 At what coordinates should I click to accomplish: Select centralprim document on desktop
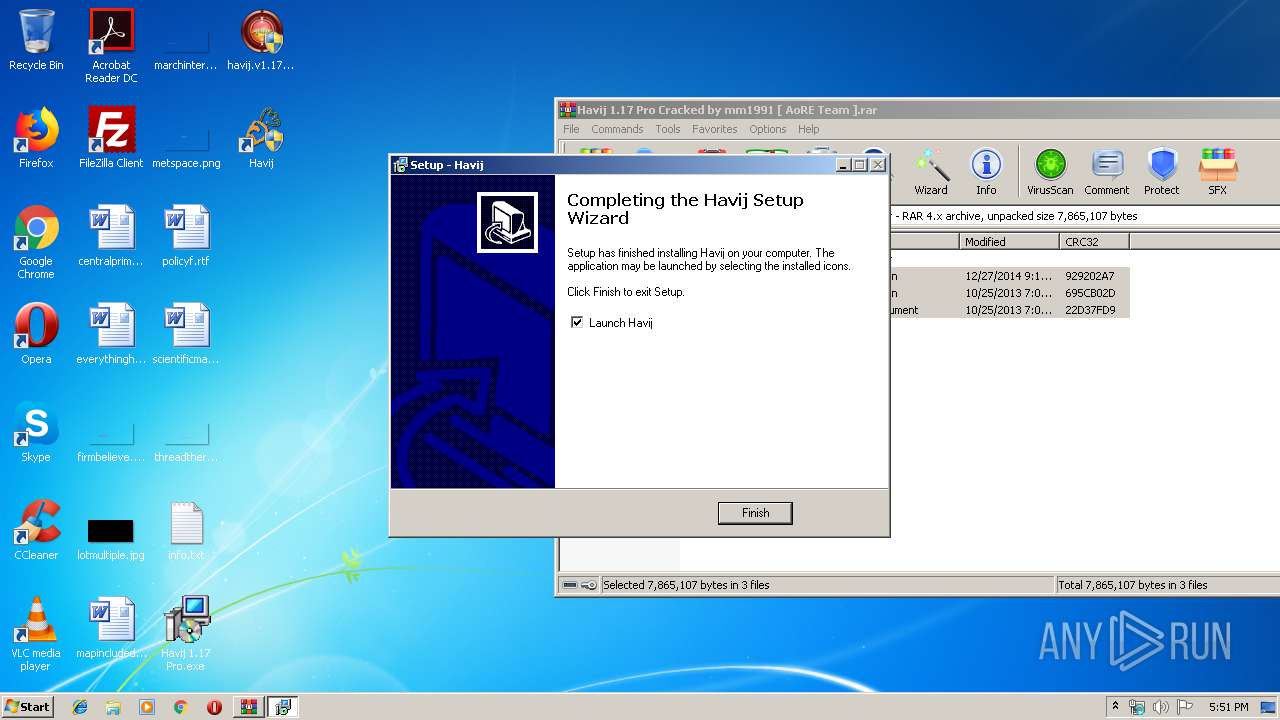point(111,236)
